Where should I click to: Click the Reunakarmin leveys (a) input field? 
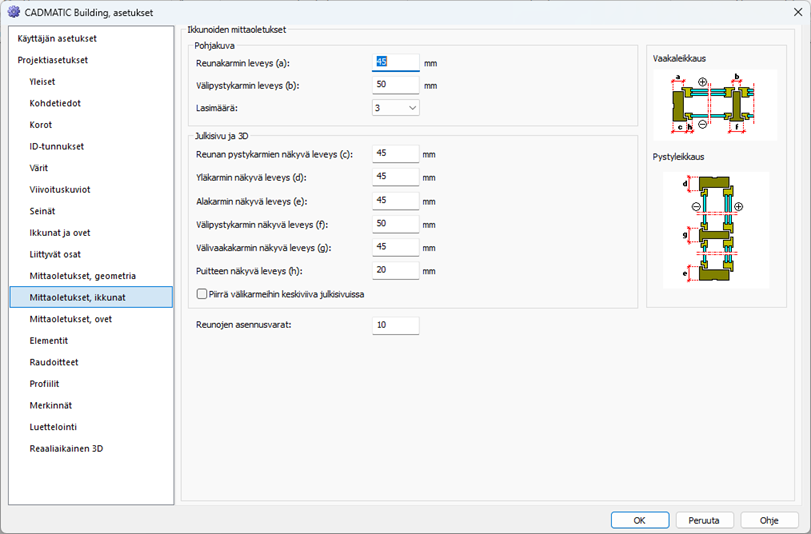395,63
